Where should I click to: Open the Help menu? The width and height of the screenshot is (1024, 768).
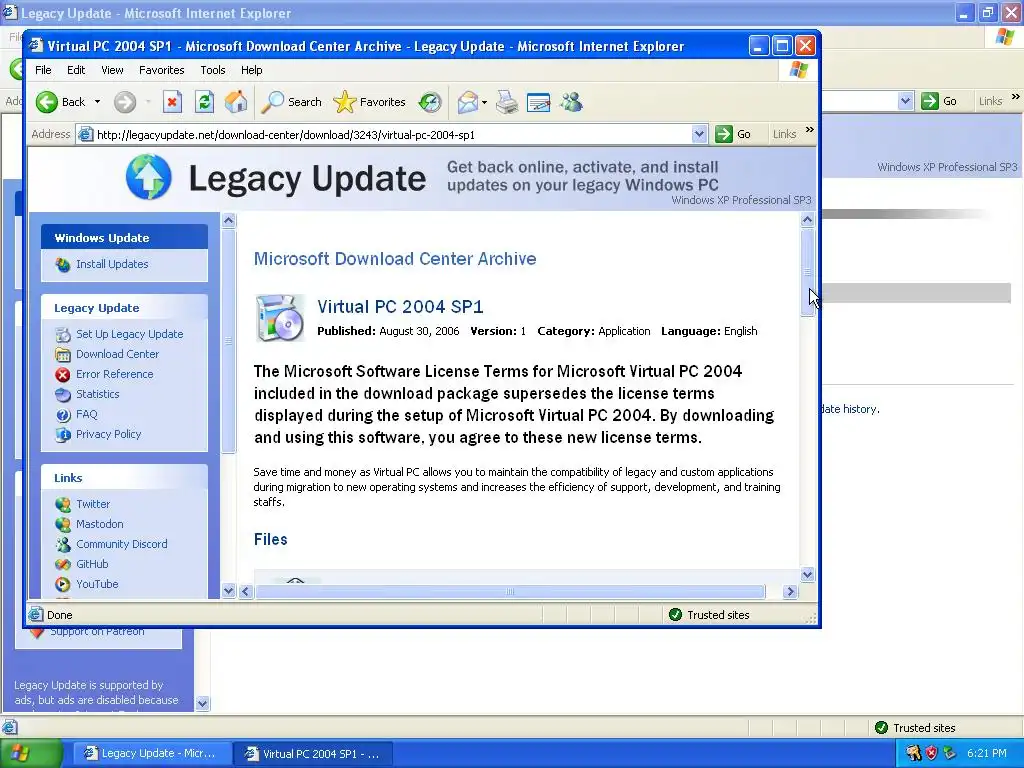pyautogui.click(x=251, y=70)
